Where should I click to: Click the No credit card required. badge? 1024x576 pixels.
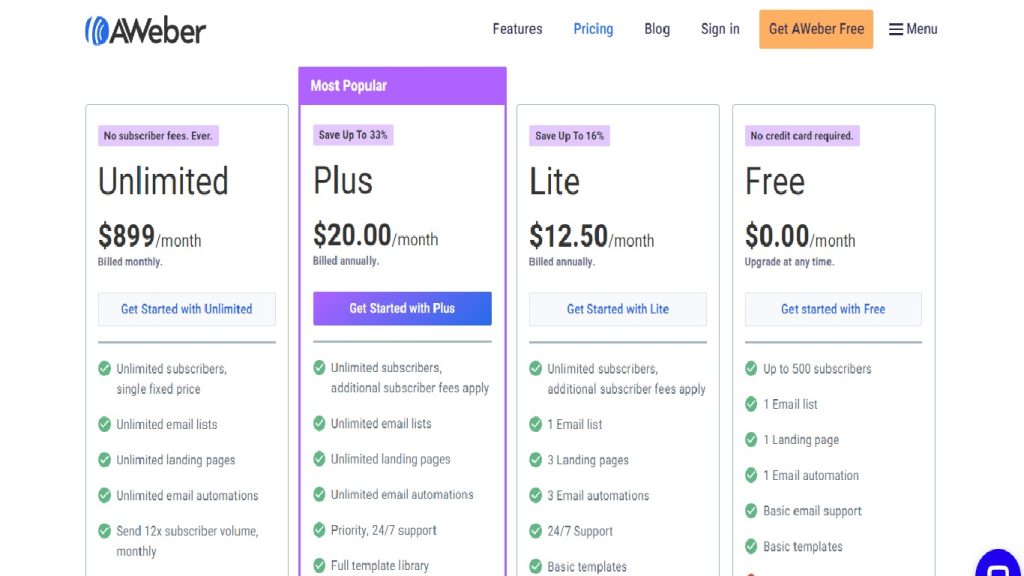click(x=802, y=136)
